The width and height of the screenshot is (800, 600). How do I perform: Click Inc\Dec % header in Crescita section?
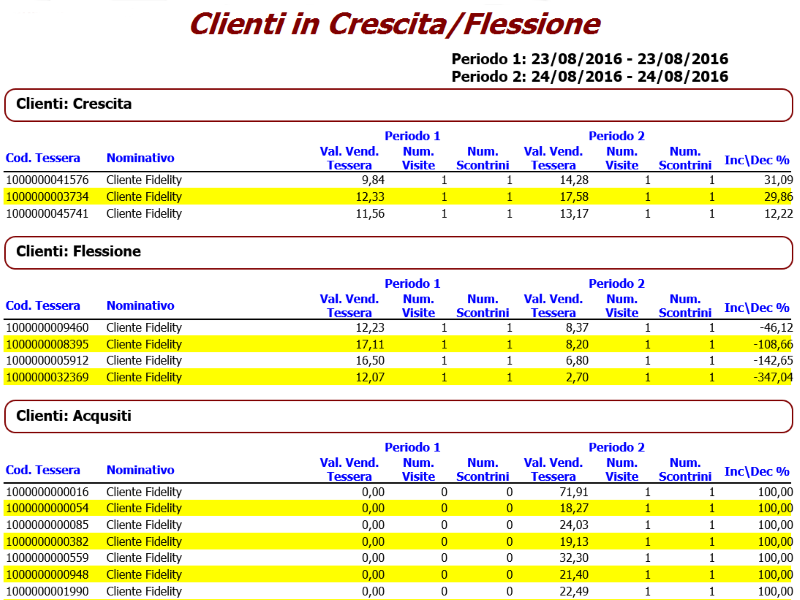coord(757,159)
